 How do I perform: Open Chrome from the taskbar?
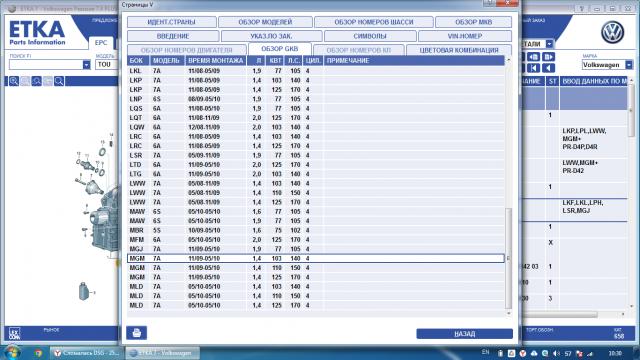38,353
